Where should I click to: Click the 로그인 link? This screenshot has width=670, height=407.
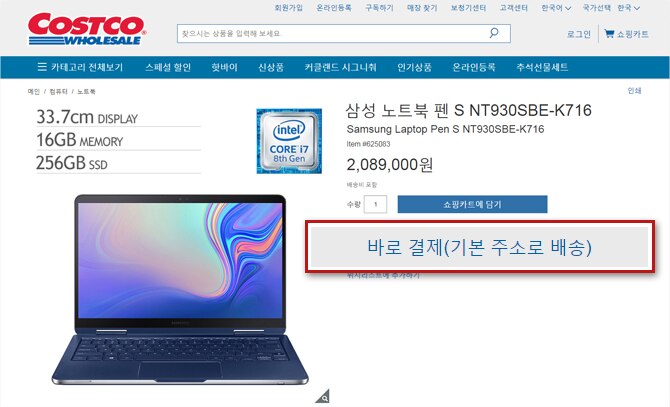click(x=579, y=34)
